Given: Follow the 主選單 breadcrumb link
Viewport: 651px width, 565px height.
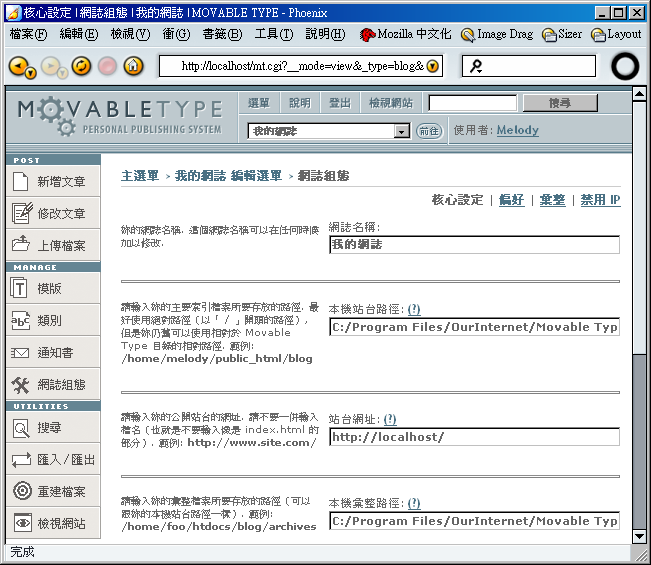Looking at the screenshot, I should [140, 176].
